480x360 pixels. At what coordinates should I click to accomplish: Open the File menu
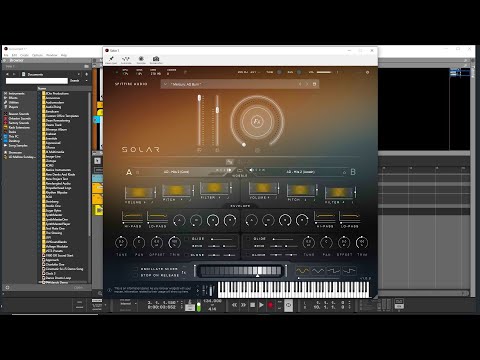[x=6, y=55]
